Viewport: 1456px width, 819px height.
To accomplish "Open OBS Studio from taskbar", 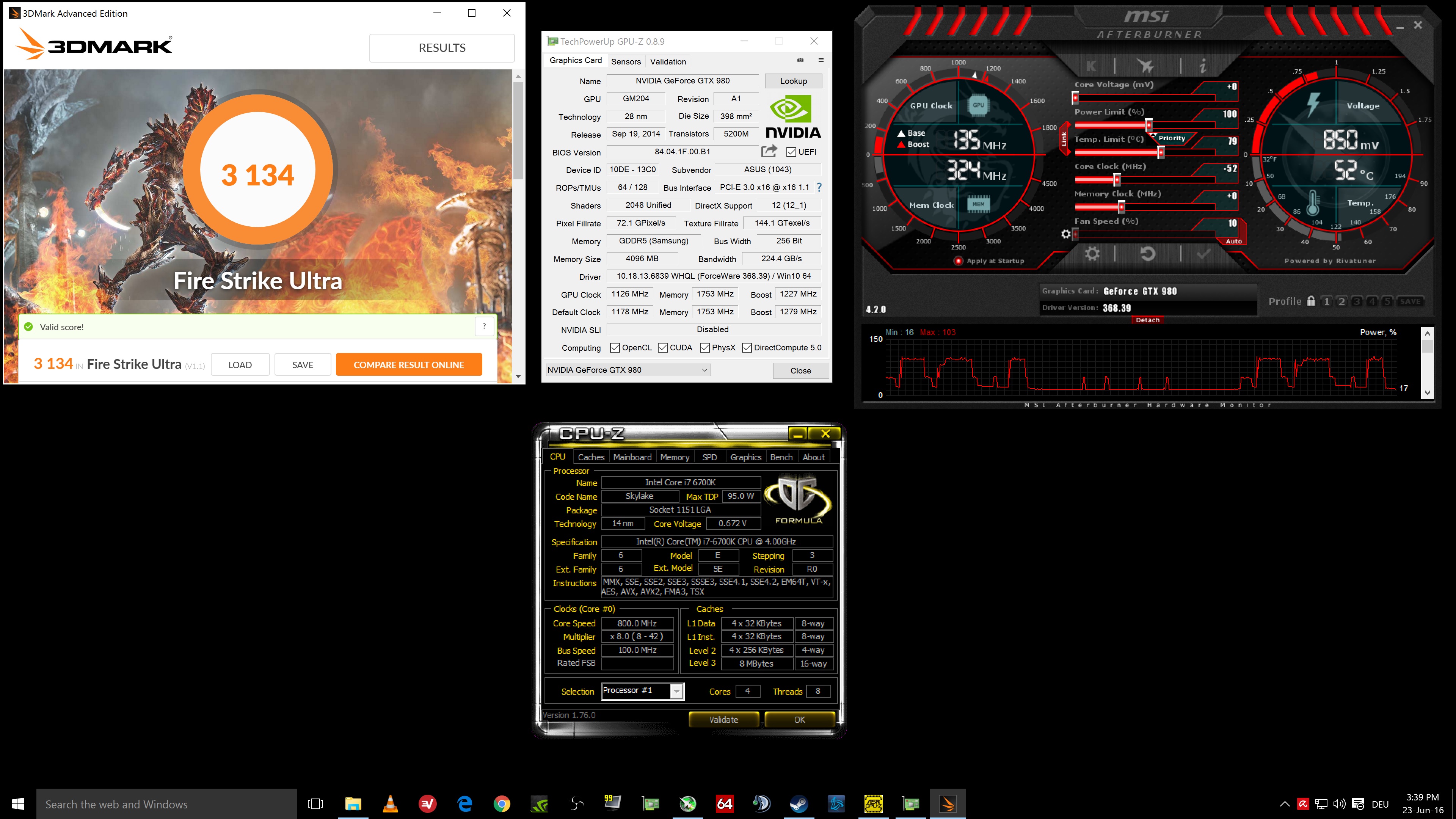I will 576,804.
